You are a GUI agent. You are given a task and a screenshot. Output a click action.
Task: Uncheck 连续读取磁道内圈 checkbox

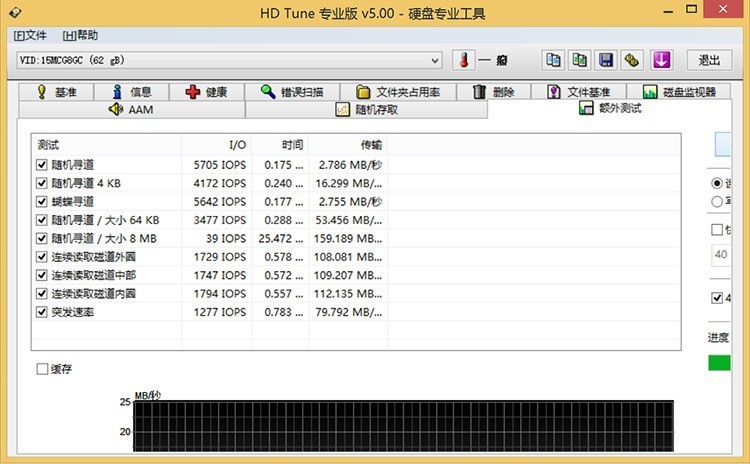point(42,294)
